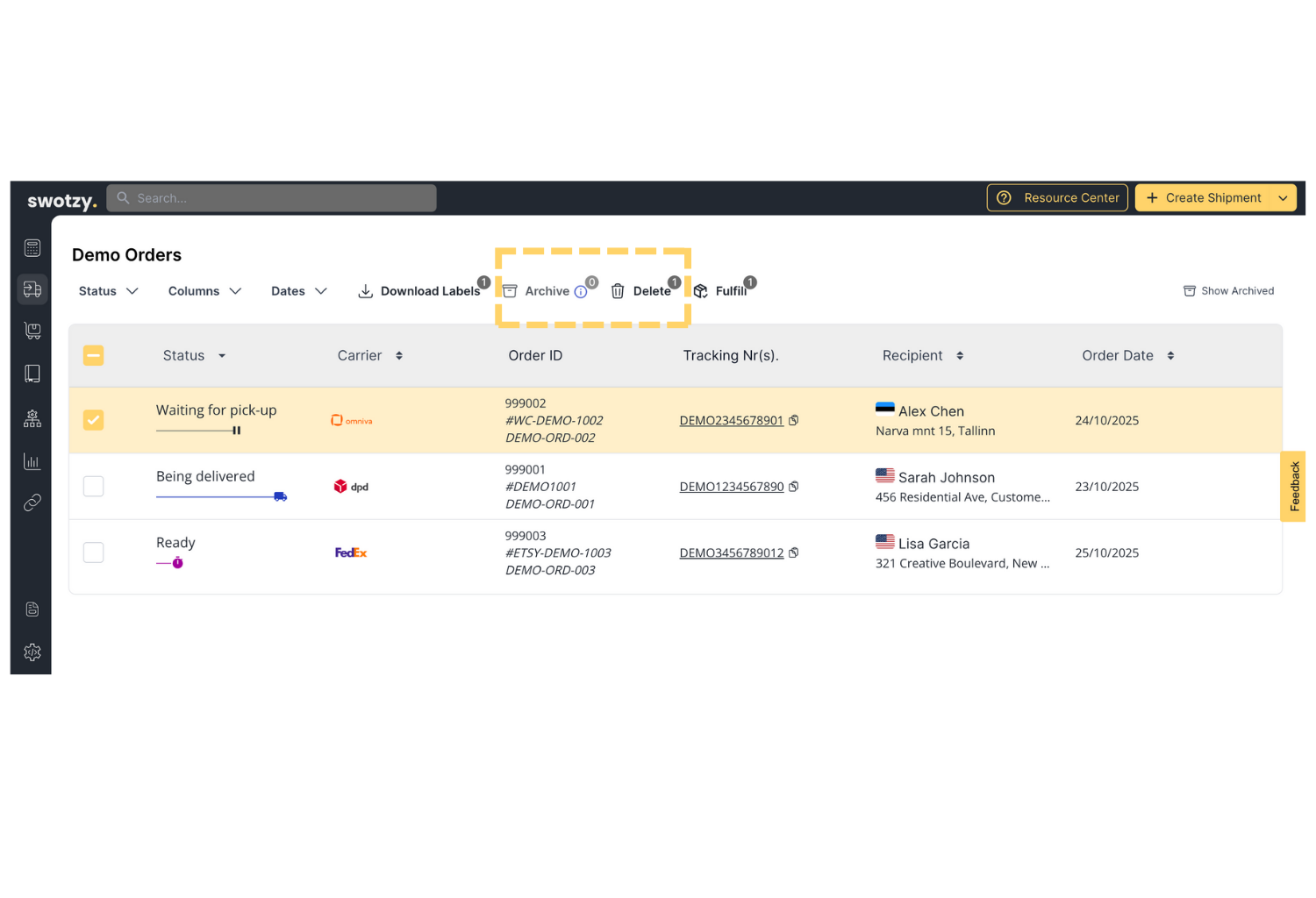Viewport: 1316px width, 898px height.
Task: Click the chain link integrations icon
Action: pos(32,502)
